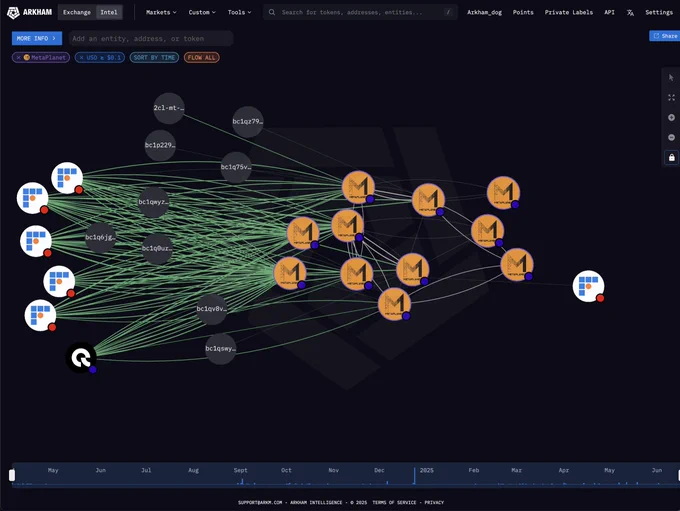This screenshot has width=680, height=511.
Task: Focus the token and address search field
Action: coord(360,12)
